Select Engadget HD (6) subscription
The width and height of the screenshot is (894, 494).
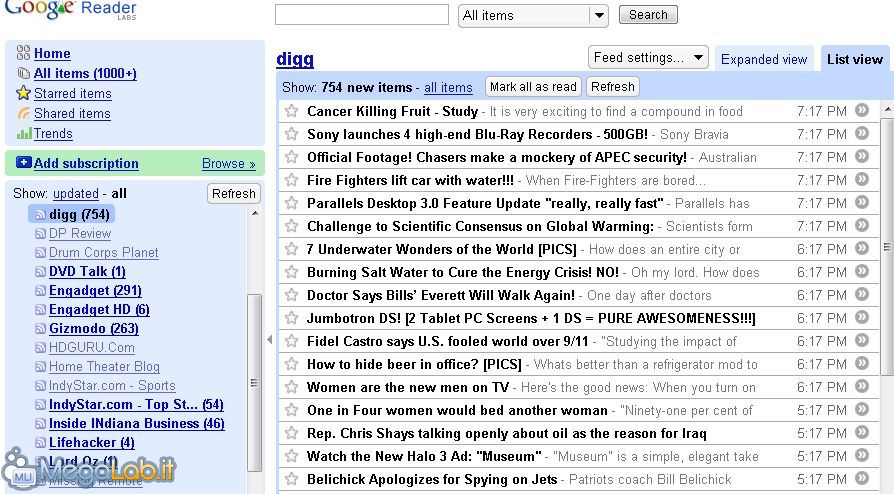(x=99, y=309)
